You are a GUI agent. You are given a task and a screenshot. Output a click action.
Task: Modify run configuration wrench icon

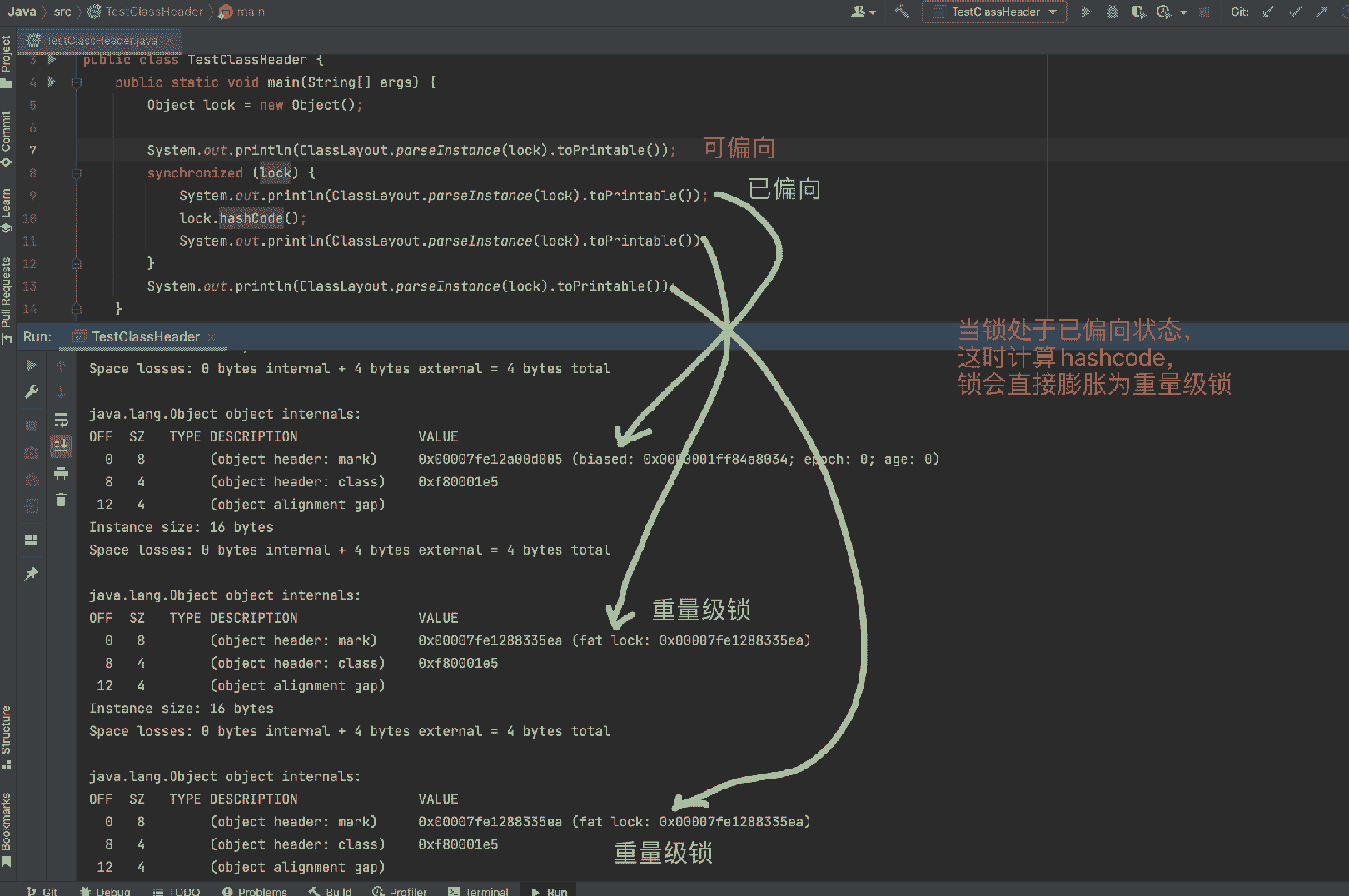coord(32,392)
